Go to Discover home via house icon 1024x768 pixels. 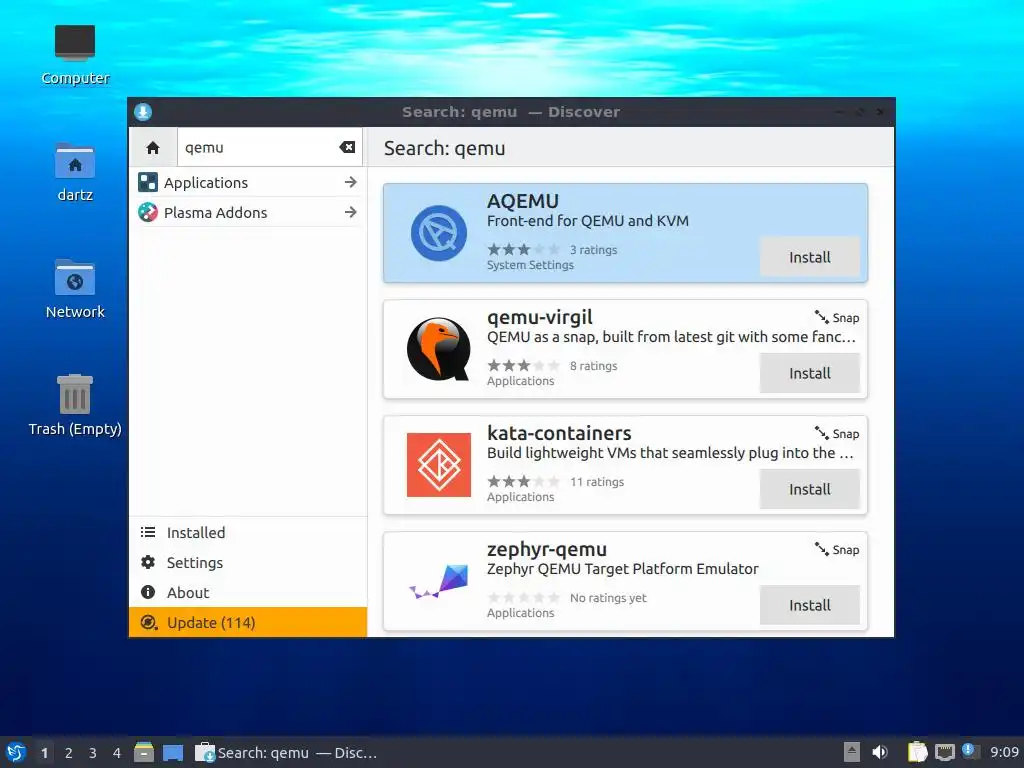click(153, 148)
